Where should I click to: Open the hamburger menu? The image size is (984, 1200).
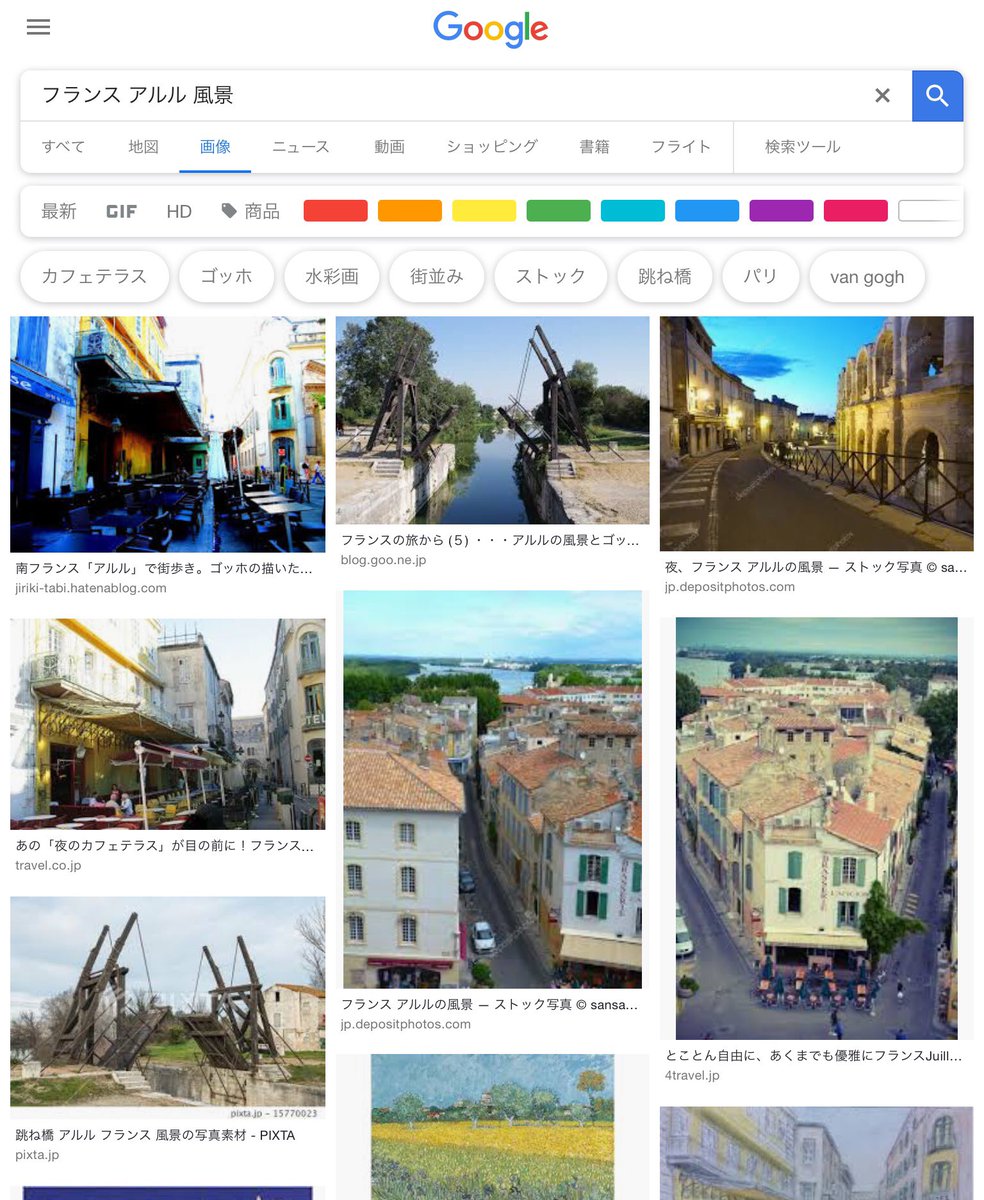click(x=38, y=27)
